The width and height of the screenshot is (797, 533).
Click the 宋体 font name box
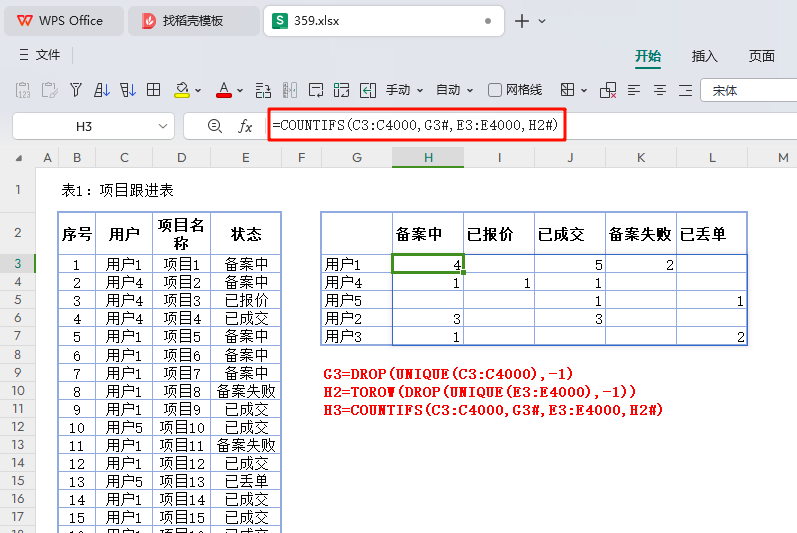coord(748,90)
